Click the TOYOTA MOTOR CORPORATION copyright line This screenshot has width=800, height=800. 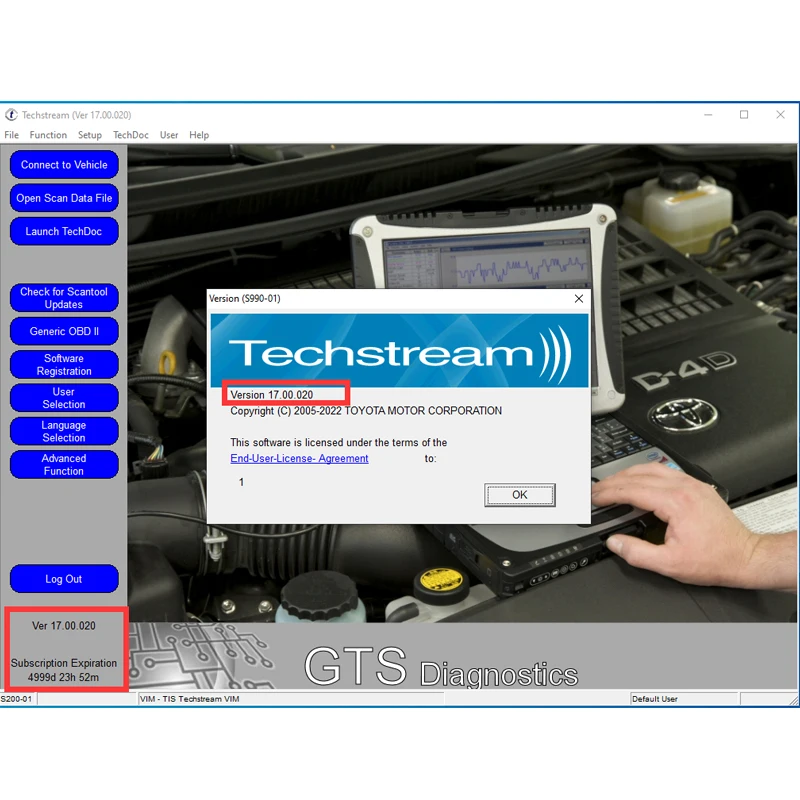[x=366, y=411]
